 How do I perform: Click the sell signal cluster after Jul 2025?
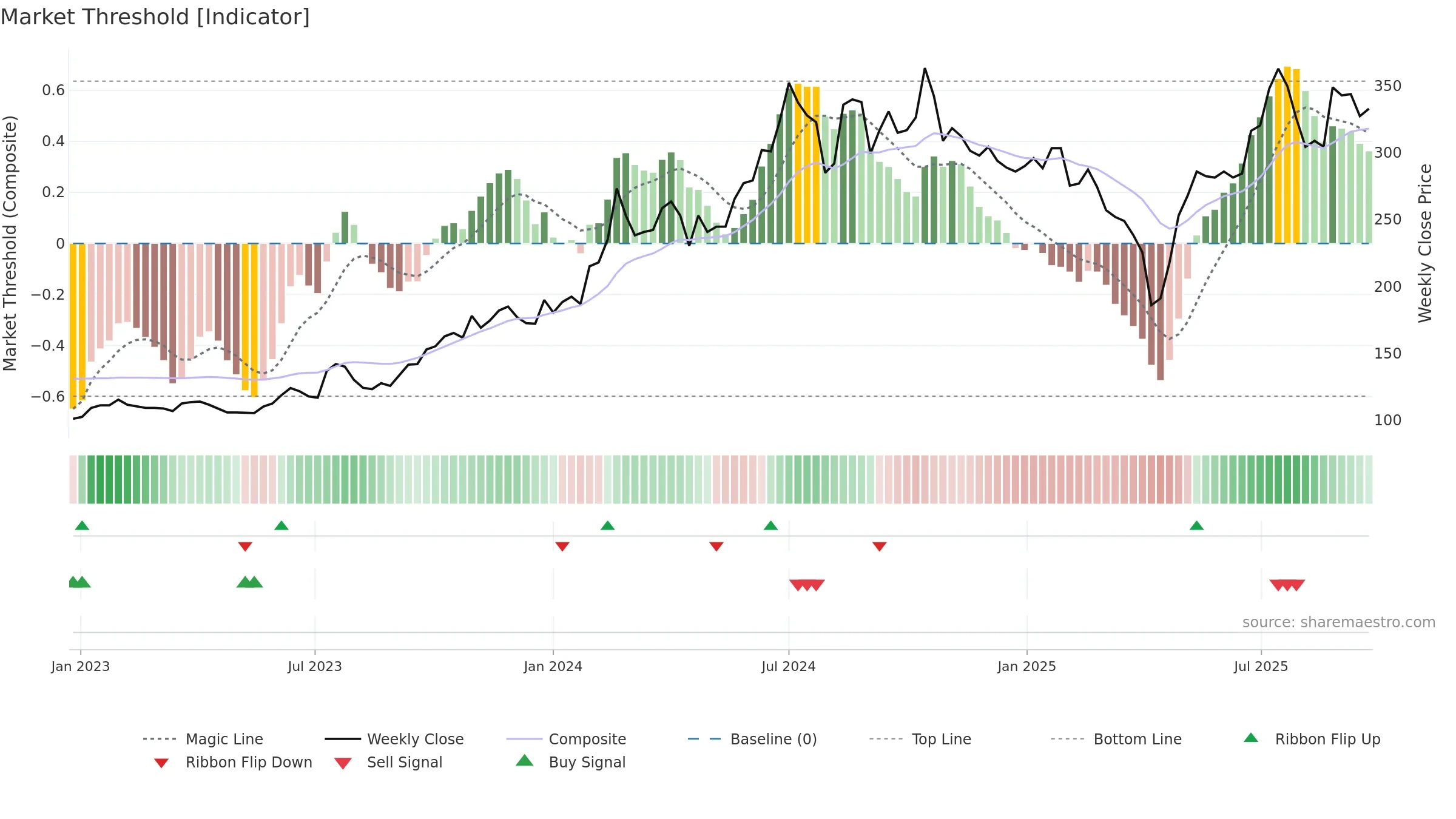(x=1287, y=585)
